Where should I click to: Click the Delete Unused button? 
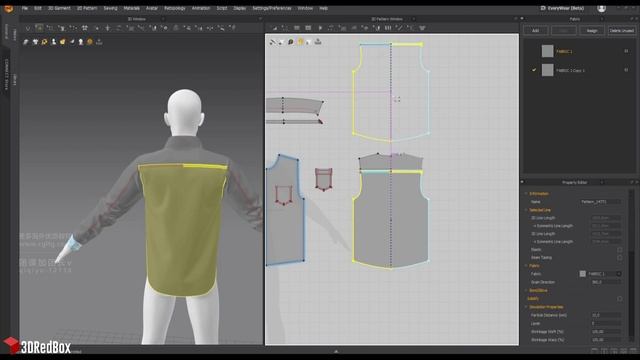coord(622,31)
